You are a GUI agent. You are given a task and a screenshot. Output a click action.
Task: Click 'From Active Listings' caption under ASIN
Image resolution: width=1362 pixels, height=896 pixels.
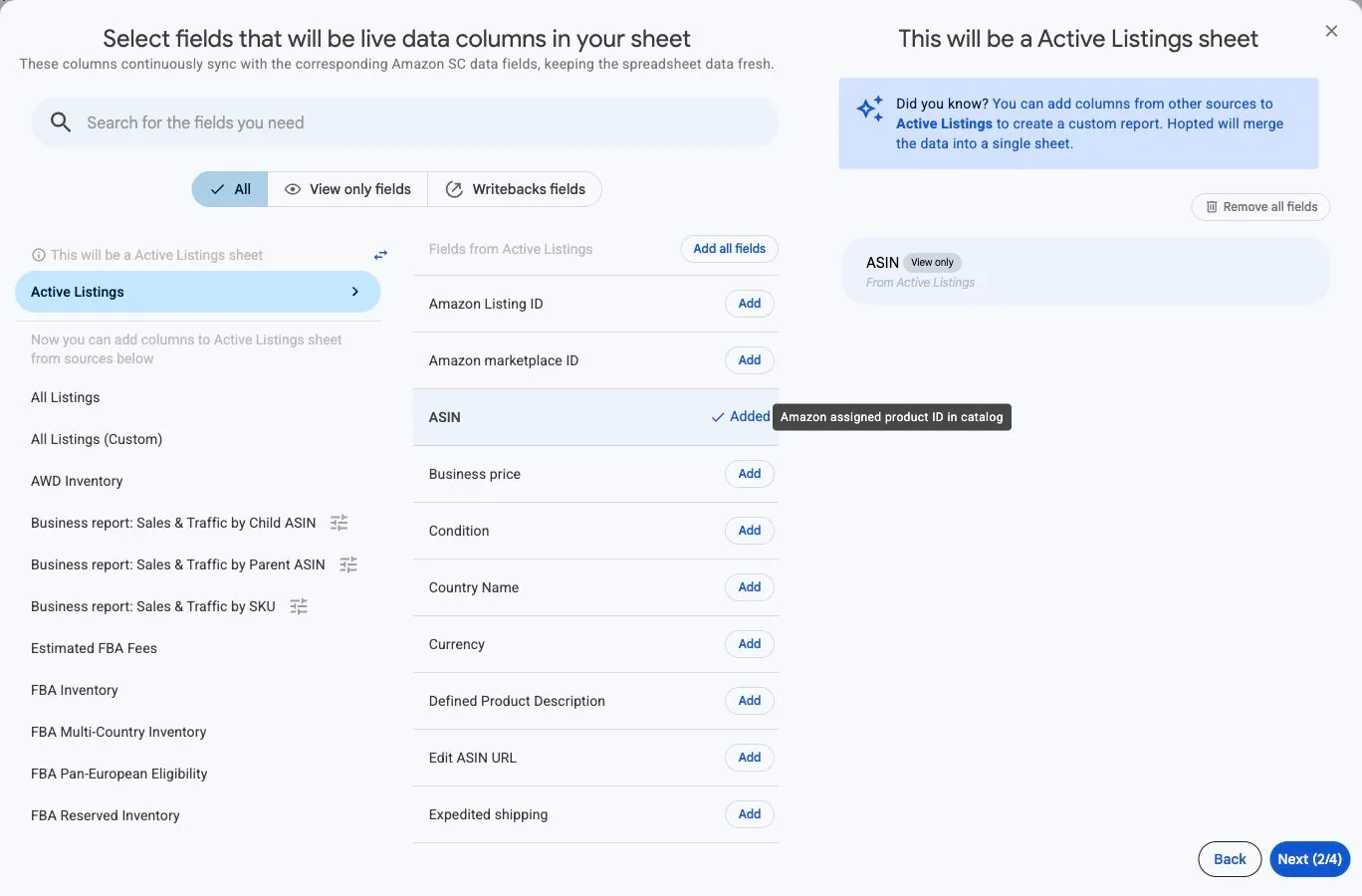tap(920, 283)
